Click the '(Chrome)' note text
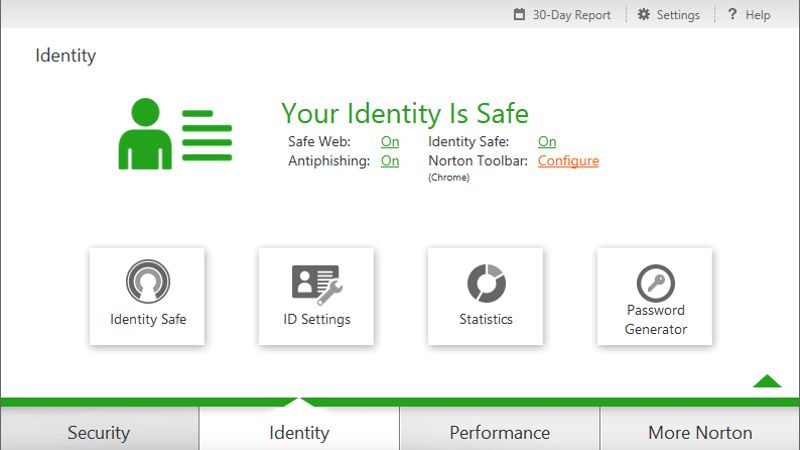800x450 pixels. point(448,178)
